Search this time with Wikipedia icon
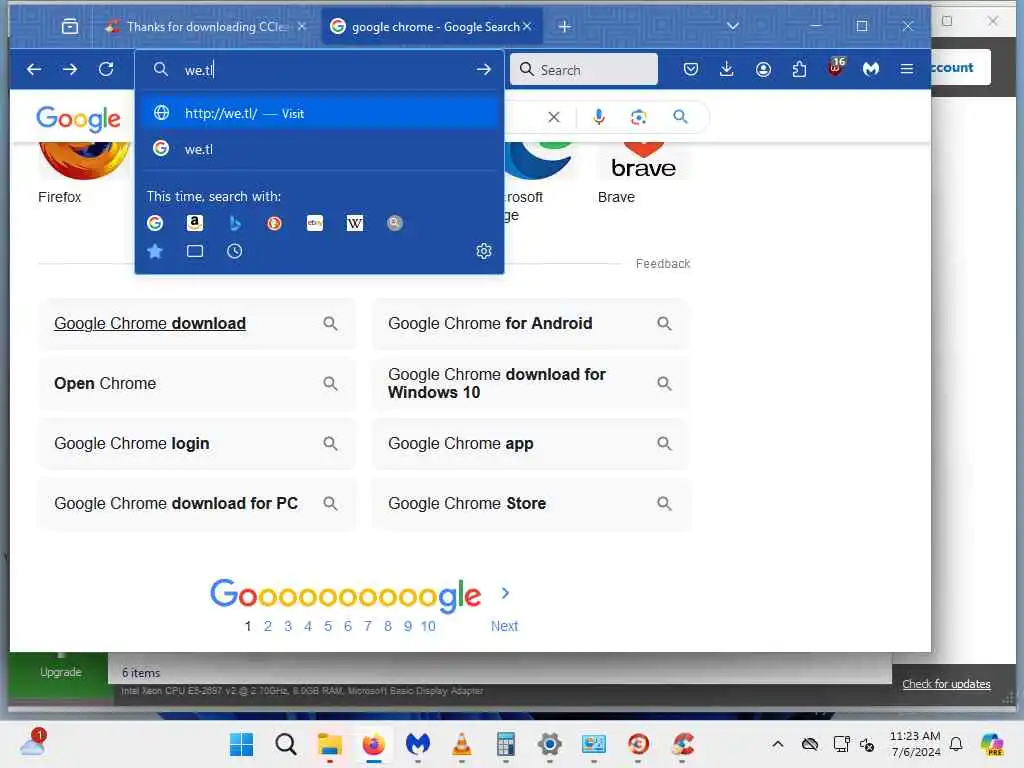1024x768 pixels. coord(355,223)
